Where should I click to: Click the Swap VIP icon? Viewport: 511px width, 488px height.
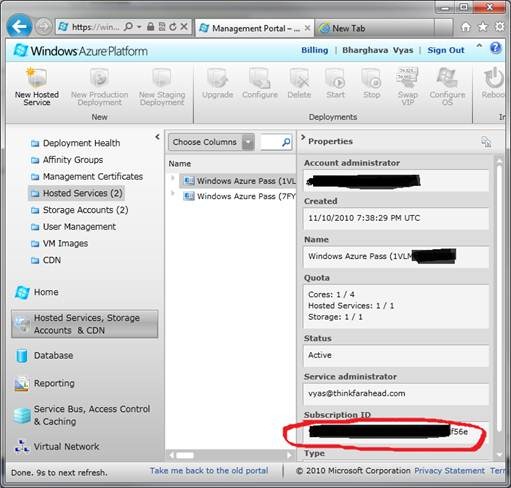click(x=407, y=77)
